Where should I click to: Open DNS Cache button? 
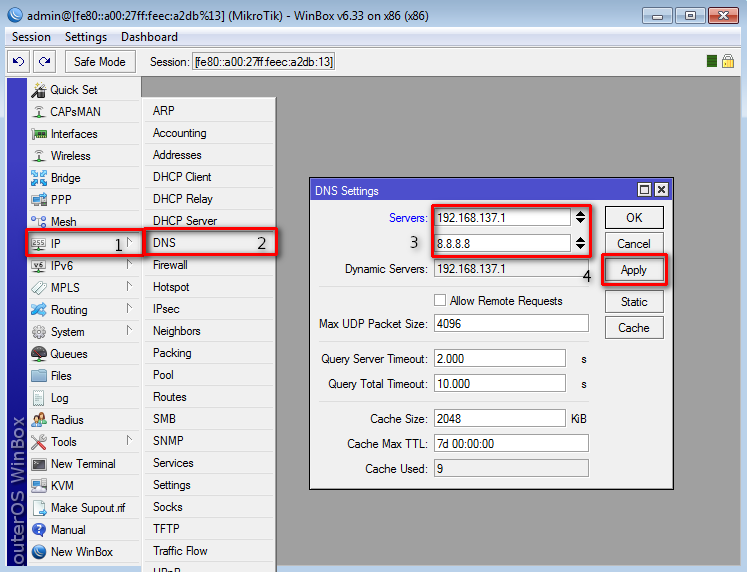point(634,328)
